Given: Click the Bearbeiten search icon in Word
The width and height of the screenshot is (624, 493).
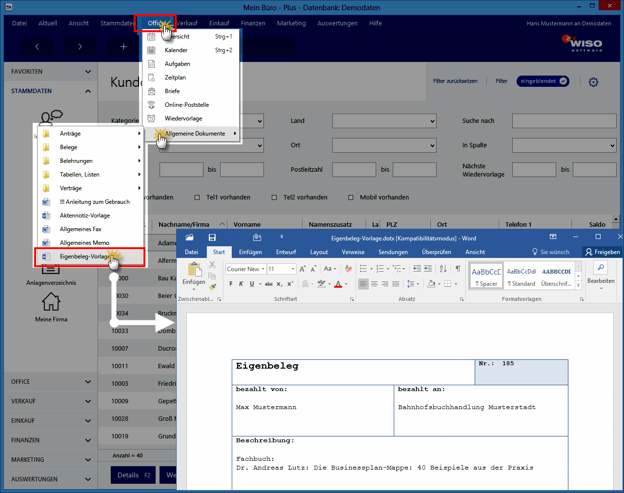Looking at the screenshot, I should coord(601,269).
